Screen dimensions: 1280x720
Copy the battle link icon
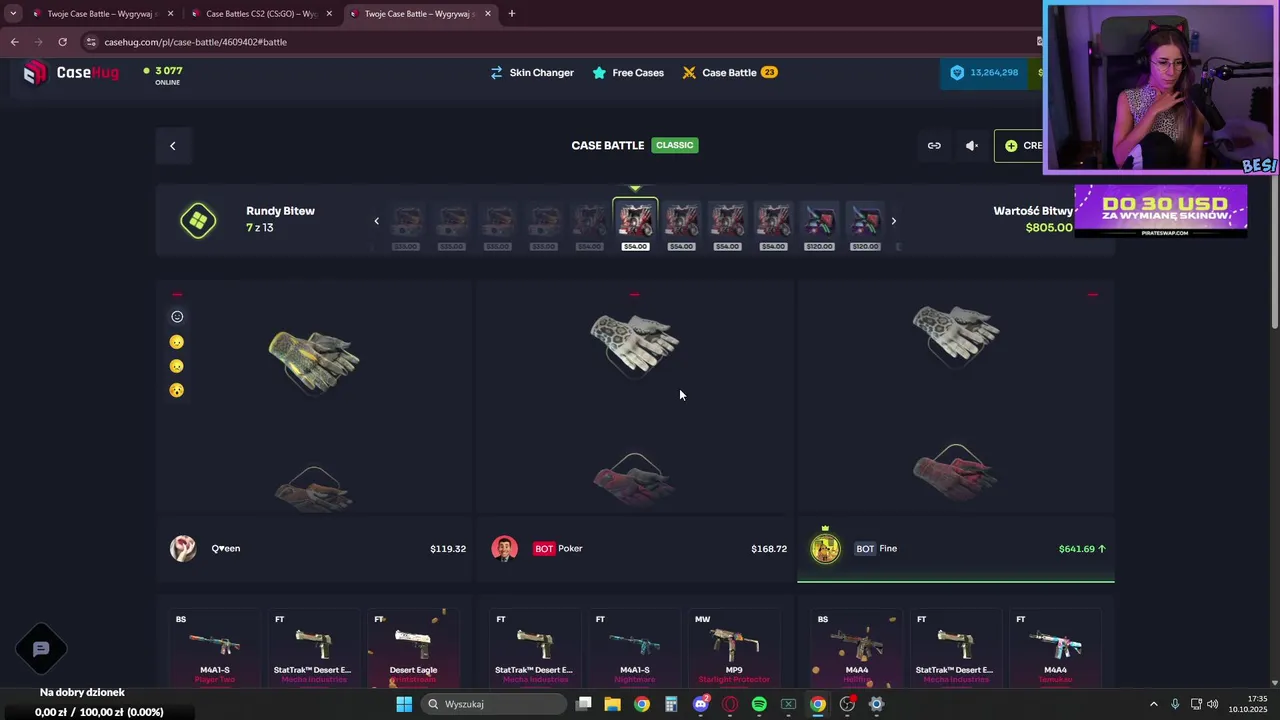click(x=934, y=146)
